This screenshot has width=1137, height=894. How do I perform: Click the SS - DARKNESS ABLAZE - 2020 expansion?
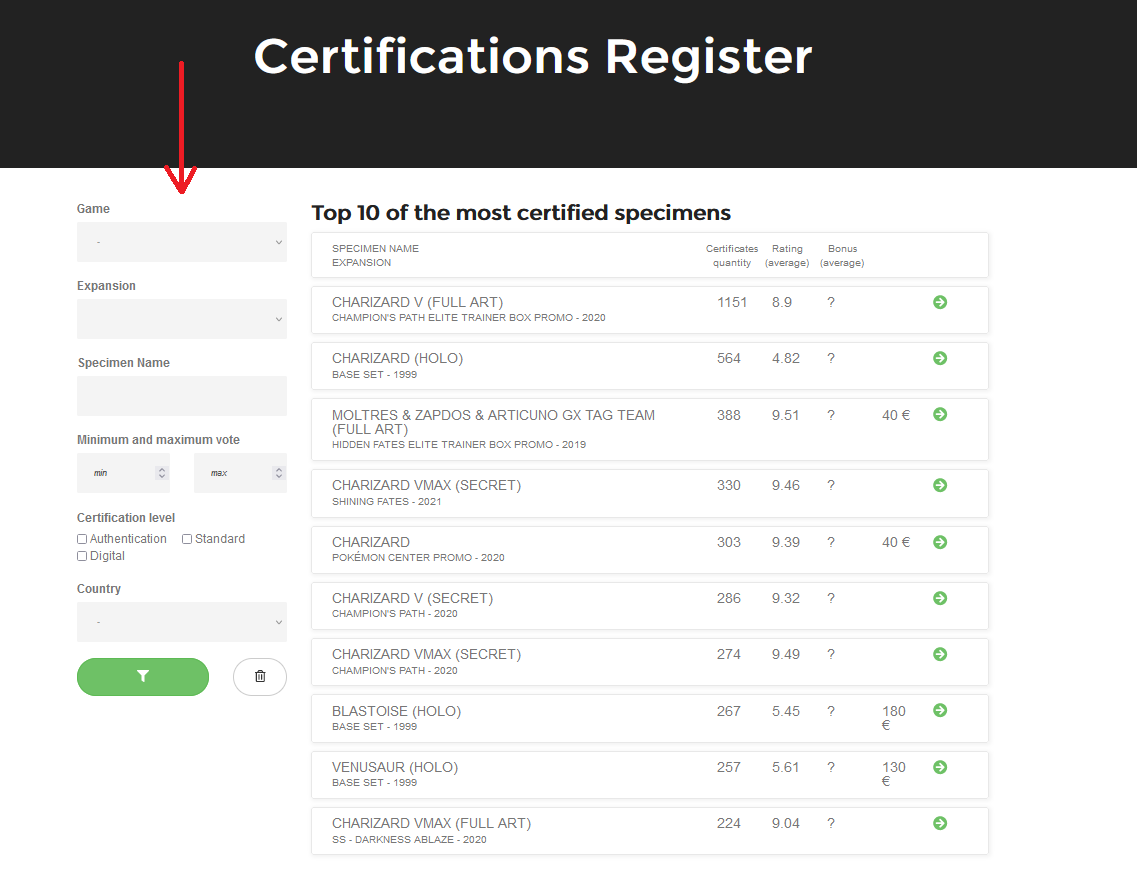[409, 840]
